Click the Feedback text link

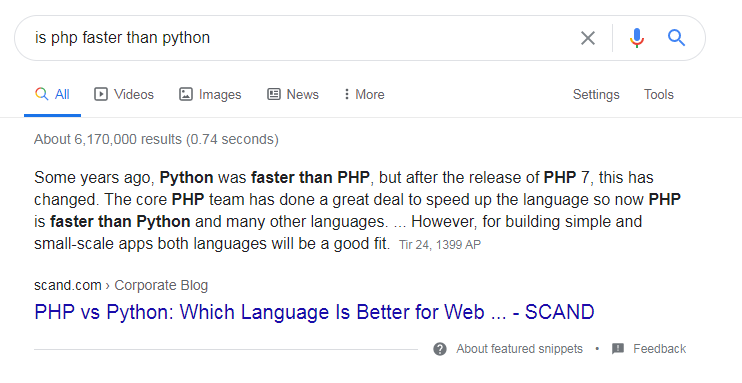coord(660,349)
